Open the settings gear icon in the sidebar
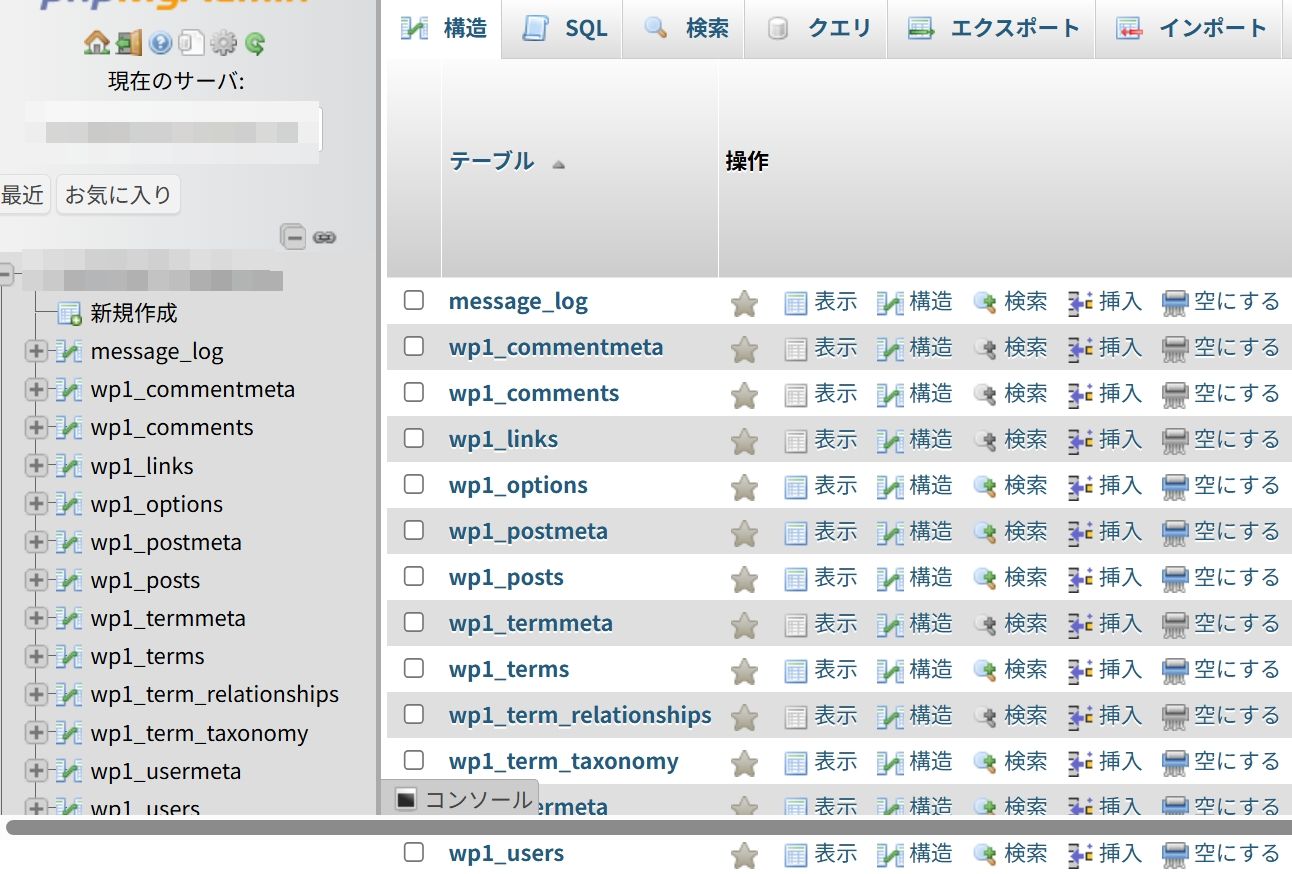The height and width of the screenshot is (874, 1292). click(x=223, y=43)
